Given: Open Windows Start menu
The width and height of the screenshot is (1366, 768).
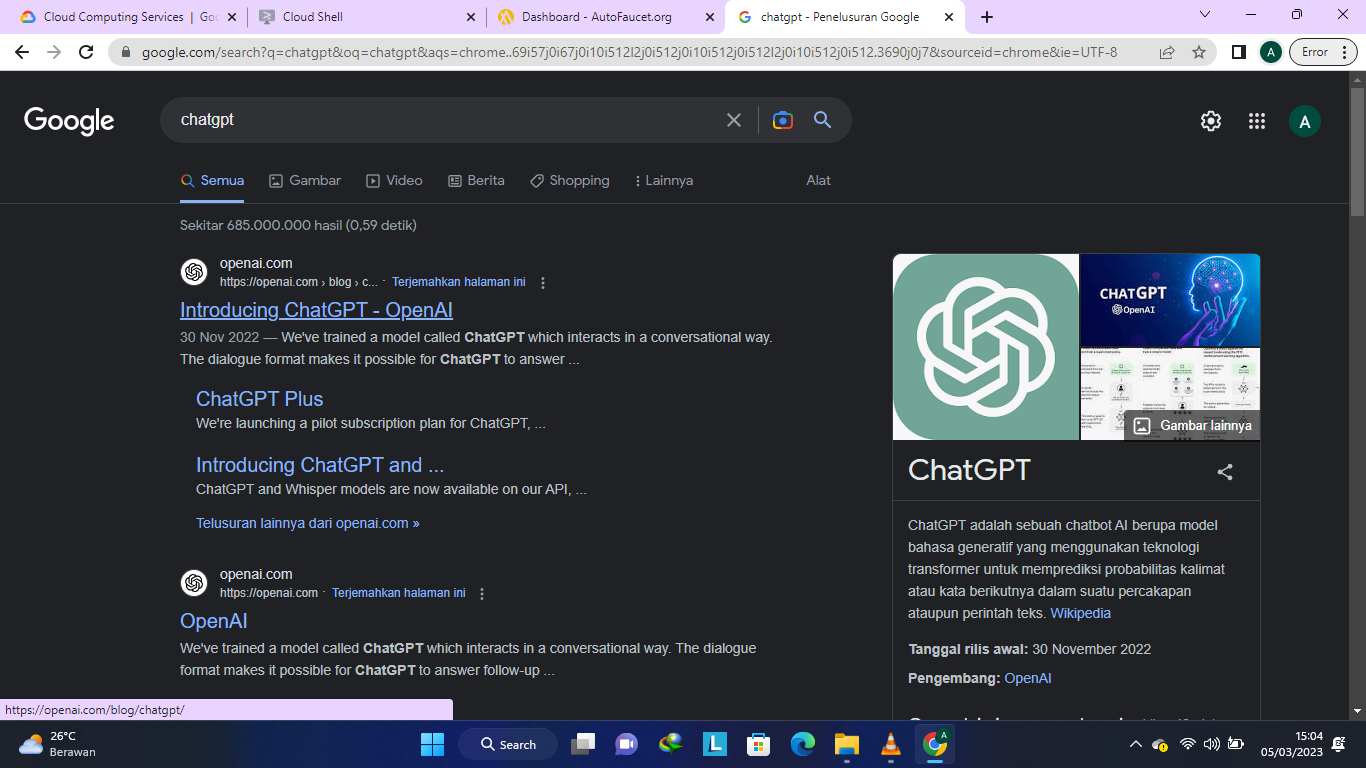Looking at the screenshot, I should point(432,744).
